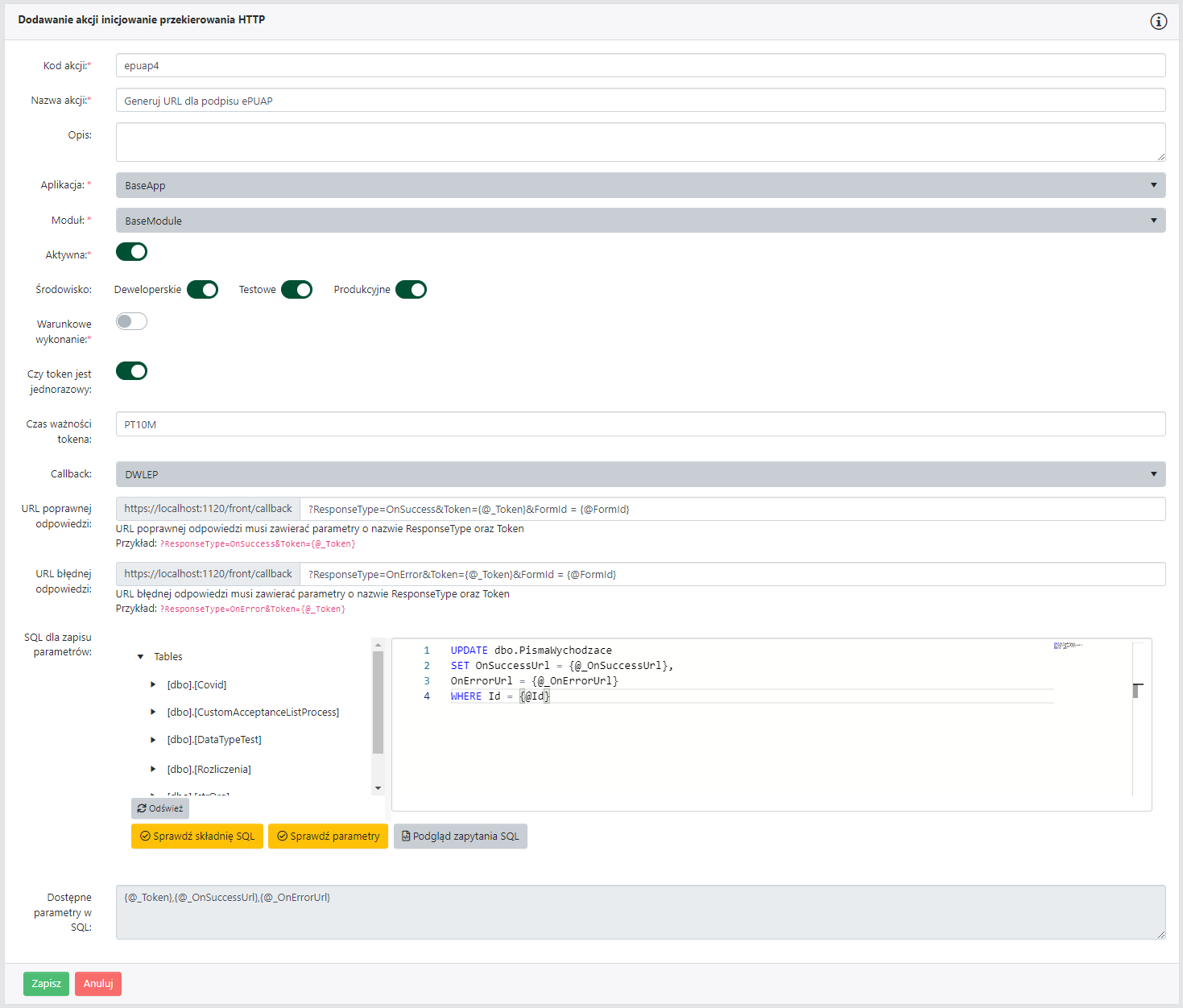Click the Zapisz button
The width and height of the screenshot is (1183, 1008).
click(46, 984)
